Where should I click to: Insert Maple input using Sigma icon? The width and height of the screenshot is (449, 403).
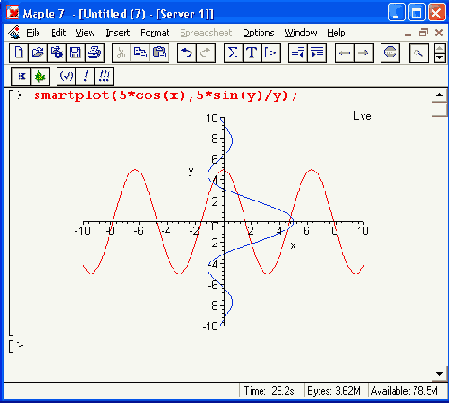click(x=233, y=53)
